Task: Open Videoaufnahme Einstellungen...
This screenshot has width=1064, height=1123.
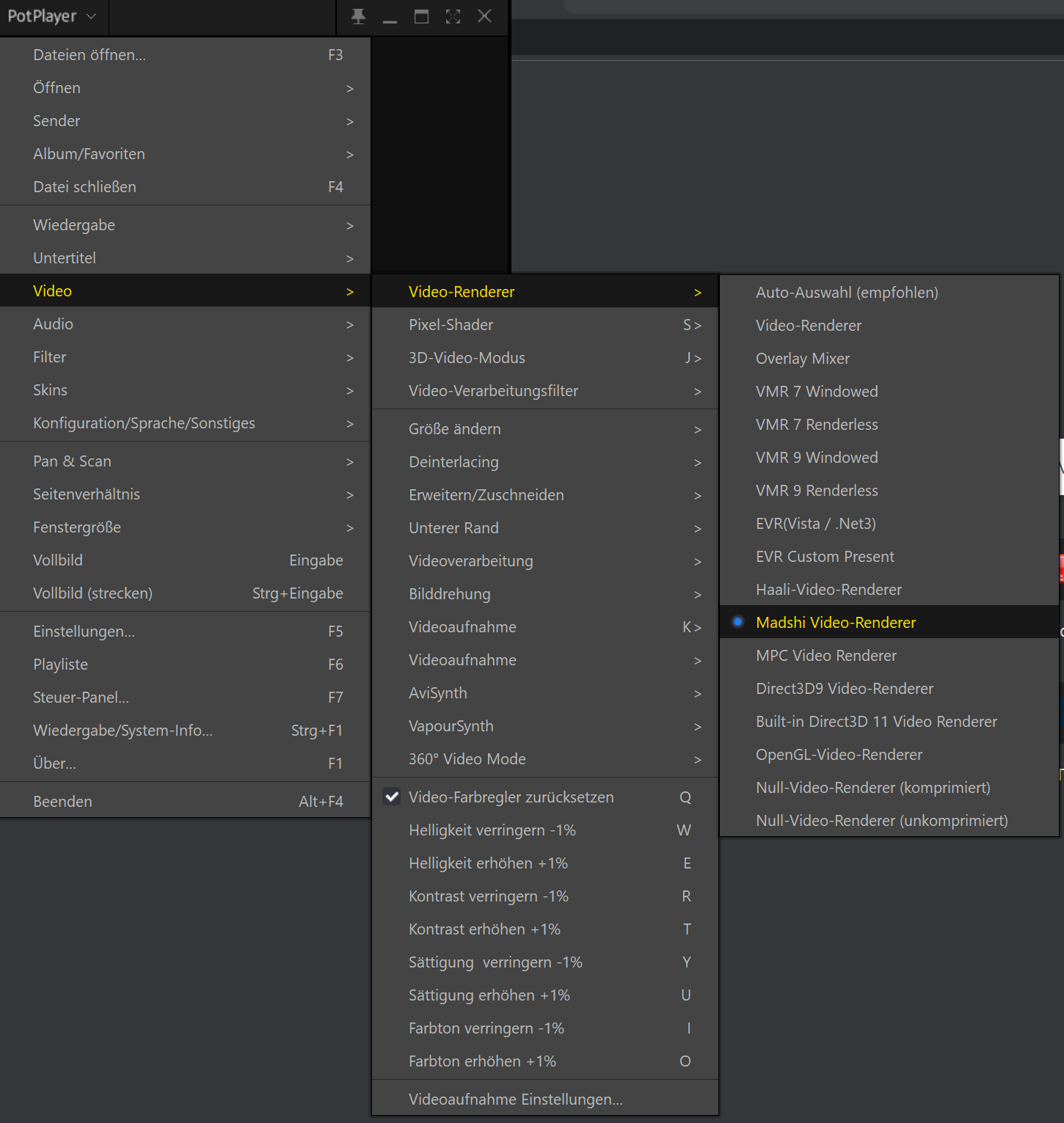Action: [545, 1099]
